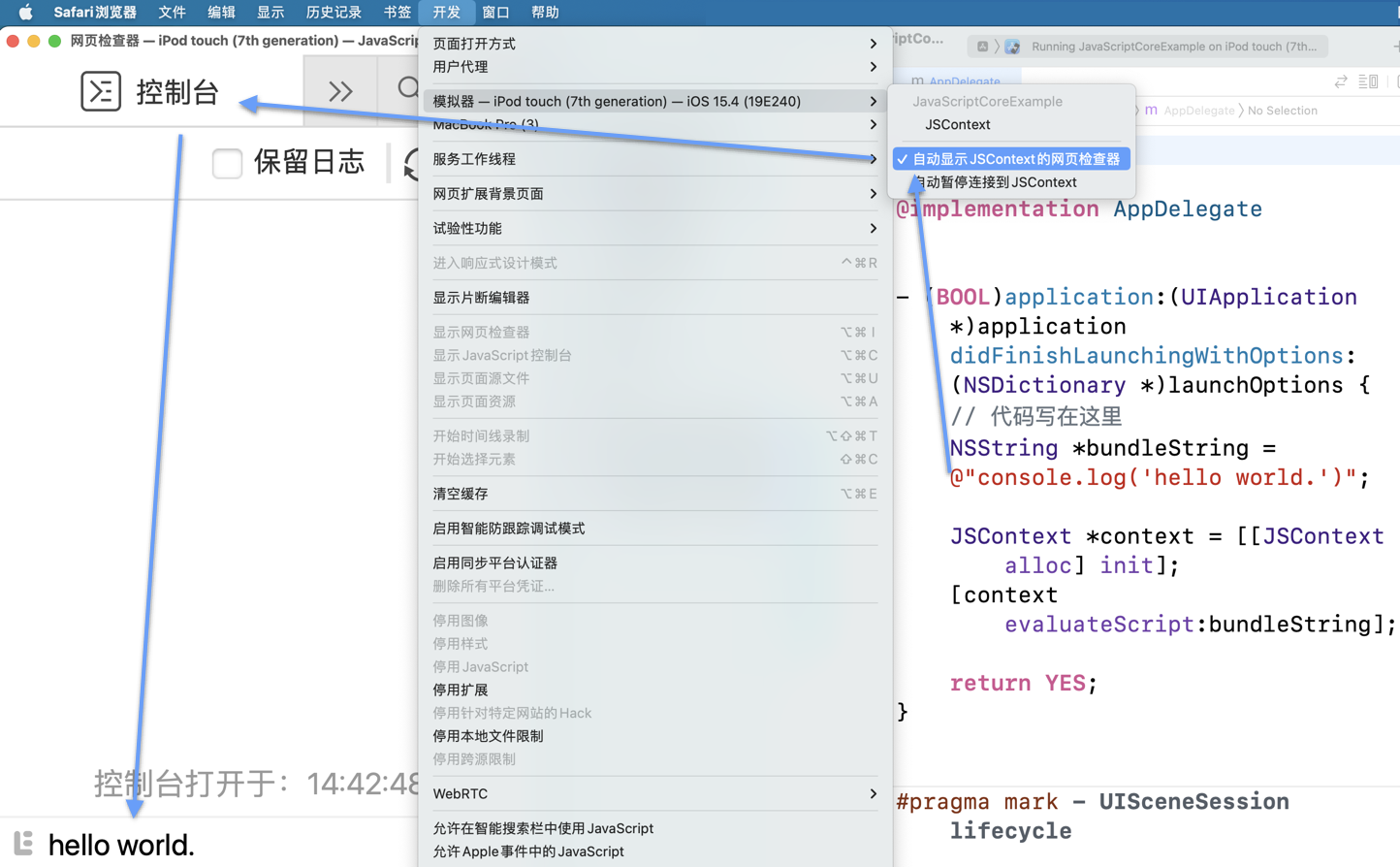
Task: Click the JavaScriptCoreExample app icon in Xcode status
Action: pyautogui.click(x=1012, y=47)
